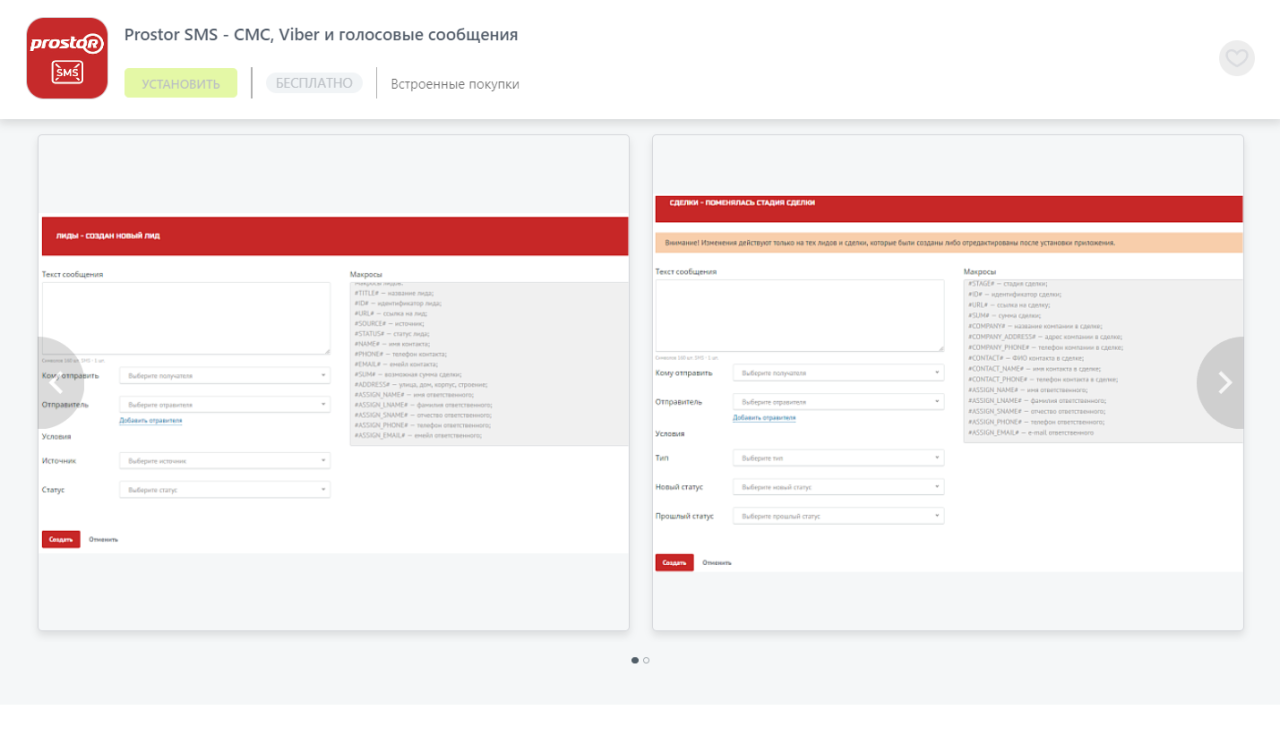This screenshot has height=753, width=1280.
Task: Open Кому отправить dropdown in deals screenshot
Action: click(839, 373)
